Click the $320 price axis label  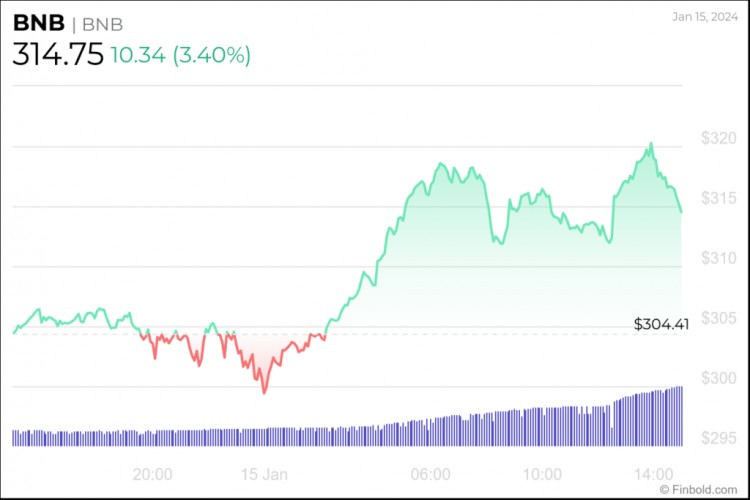pyautogui.click(x=717, y=139)
